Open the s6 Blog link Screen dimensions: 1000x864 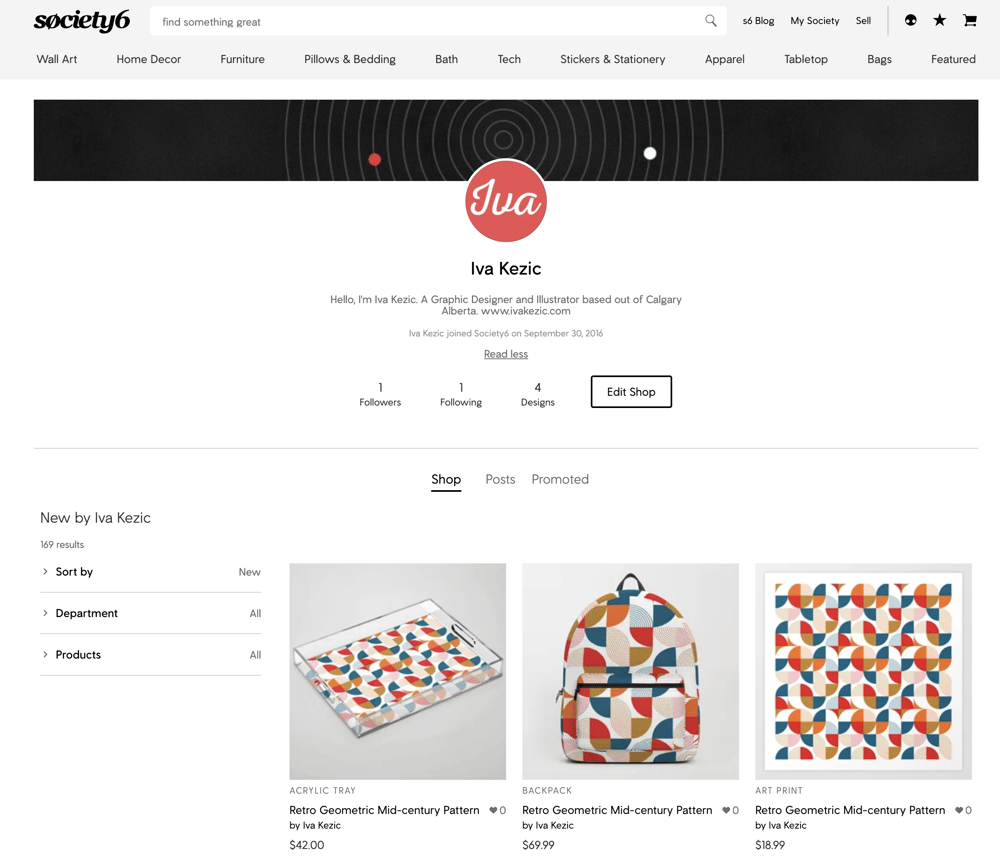tap(758, 21)
